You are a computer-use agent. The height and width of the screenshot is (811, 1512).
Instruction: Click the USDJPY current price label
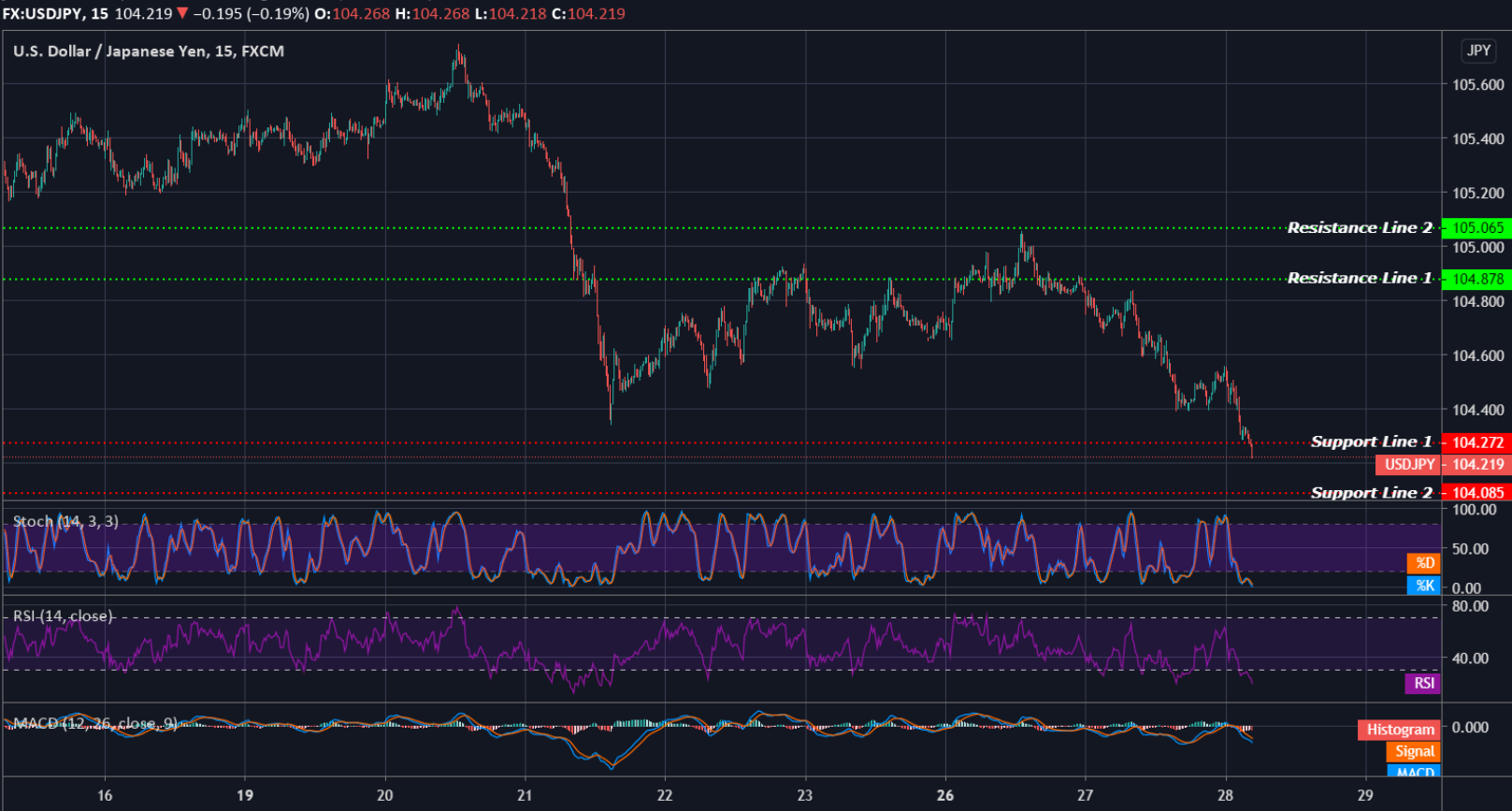pyautogui.click(x=1409, y=465)
